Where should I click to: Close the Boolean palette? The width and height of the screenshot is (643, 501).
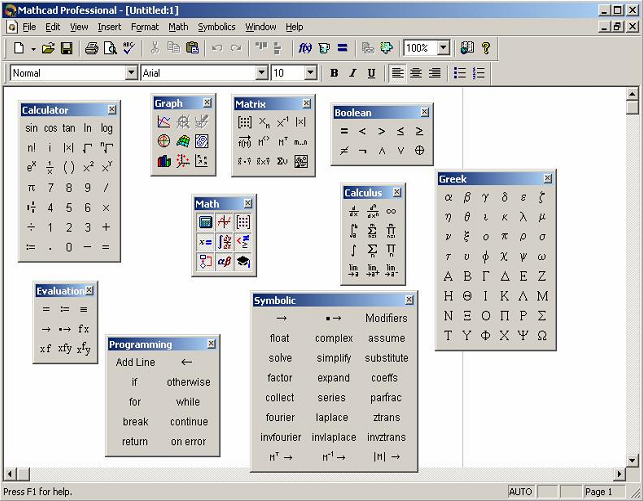tap(425, 112)
